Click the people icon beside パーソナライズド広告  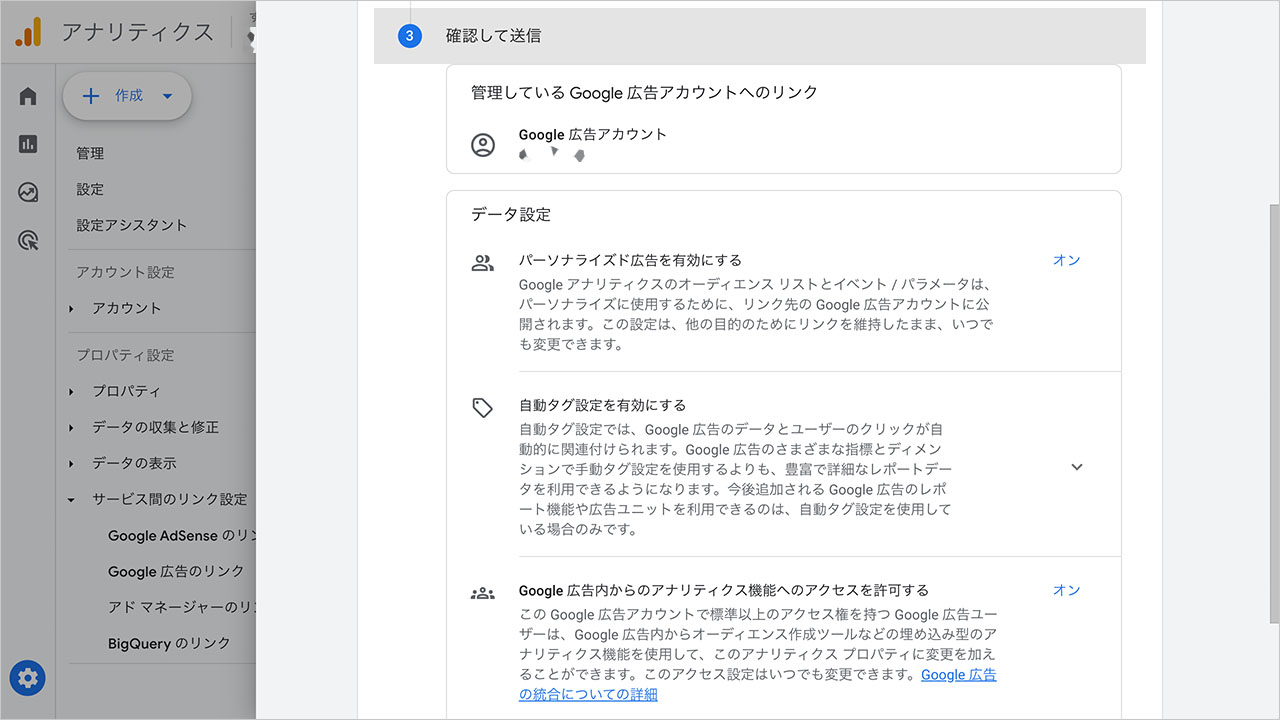pyautogui.click(x=483, y=262)
